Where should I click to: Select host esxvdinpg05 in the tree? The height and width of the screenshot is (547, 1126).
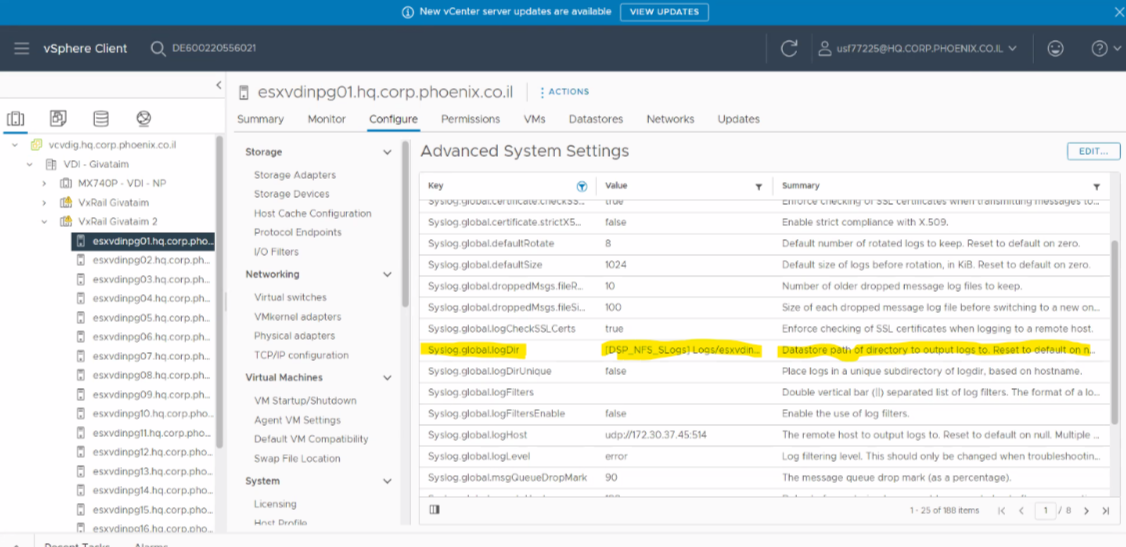coord(150,318)
